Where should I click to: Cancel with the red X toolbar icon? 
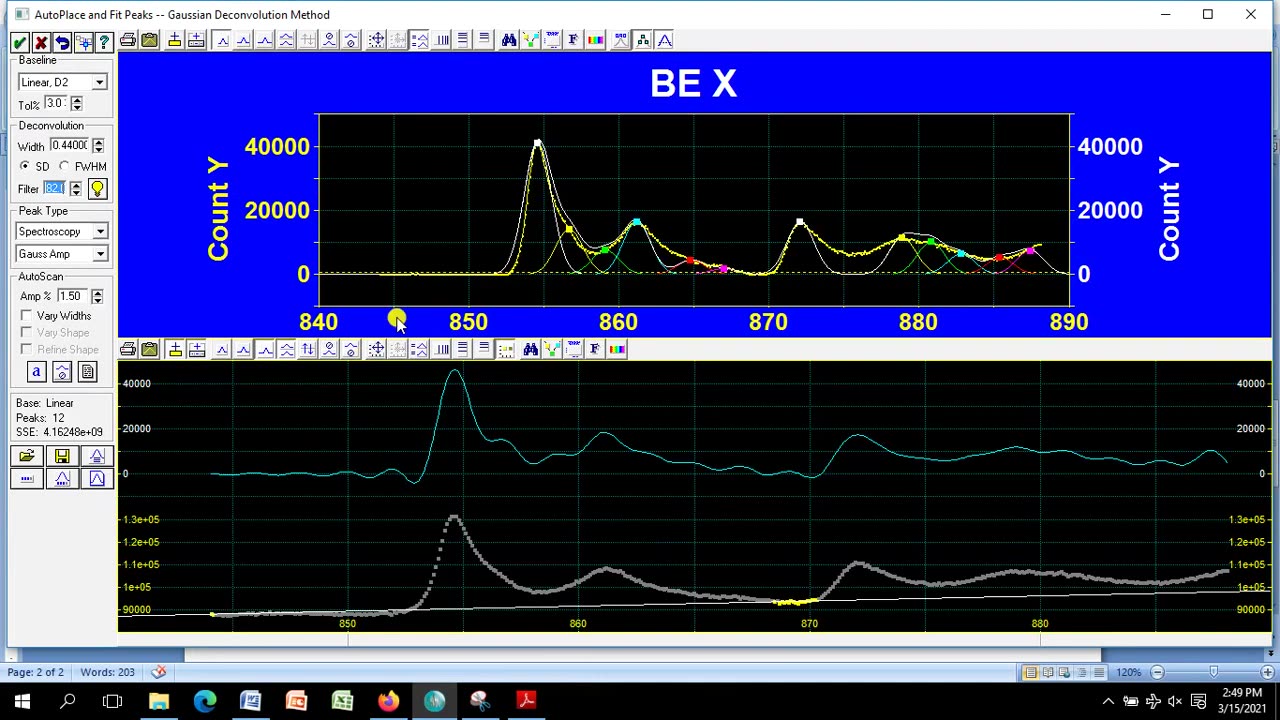coord(41,41)
